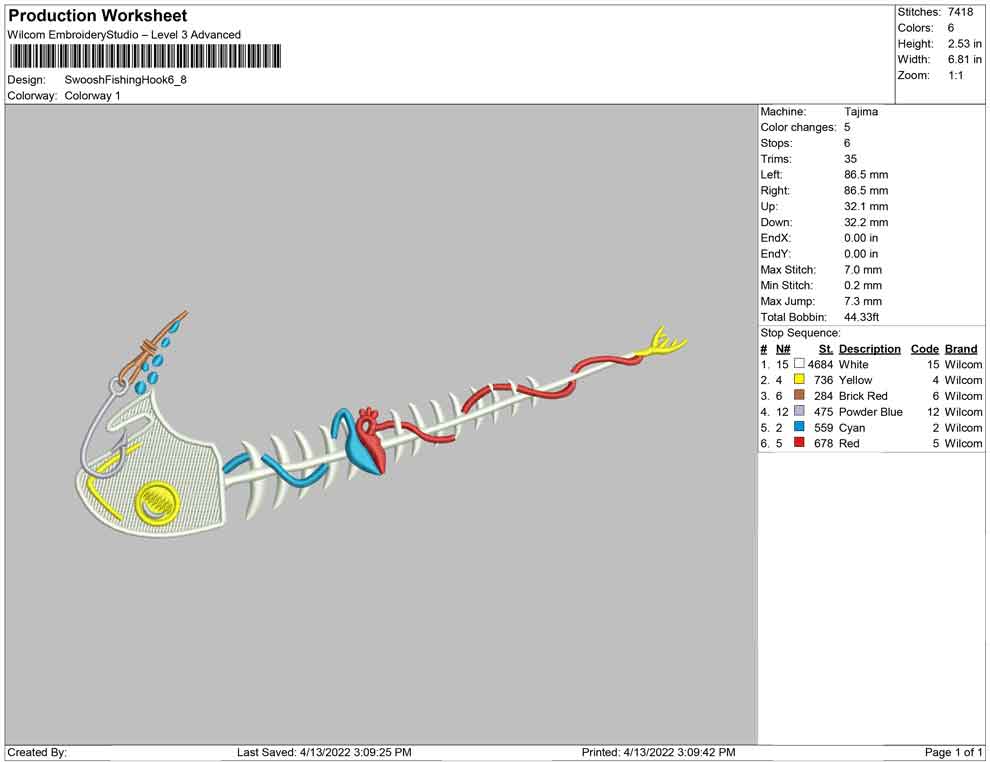Click the 'Brand' column header
Viewport: 990px width, 762px height.
tap(961, 349)
